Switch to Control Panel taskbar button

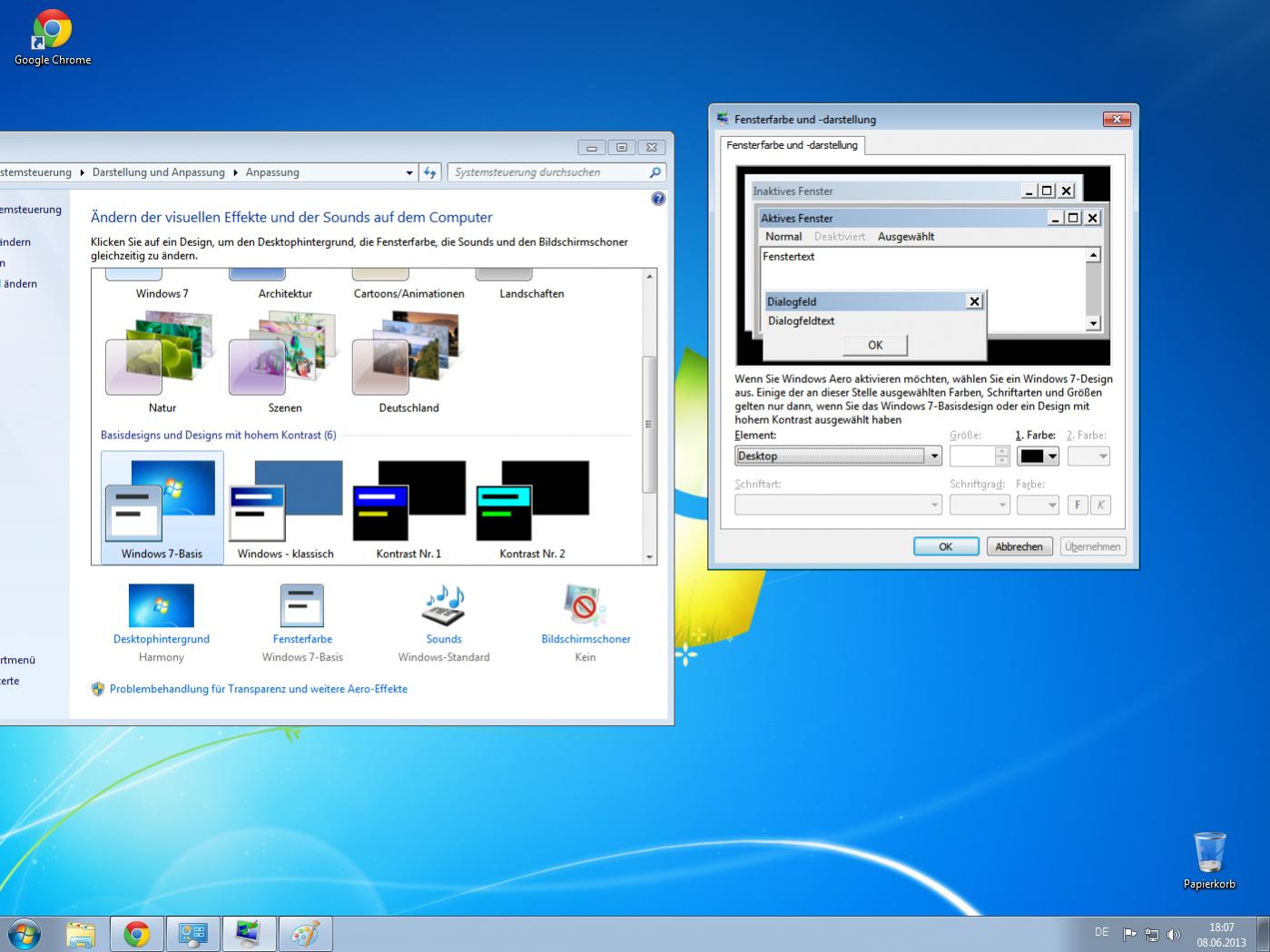(192, 934)
